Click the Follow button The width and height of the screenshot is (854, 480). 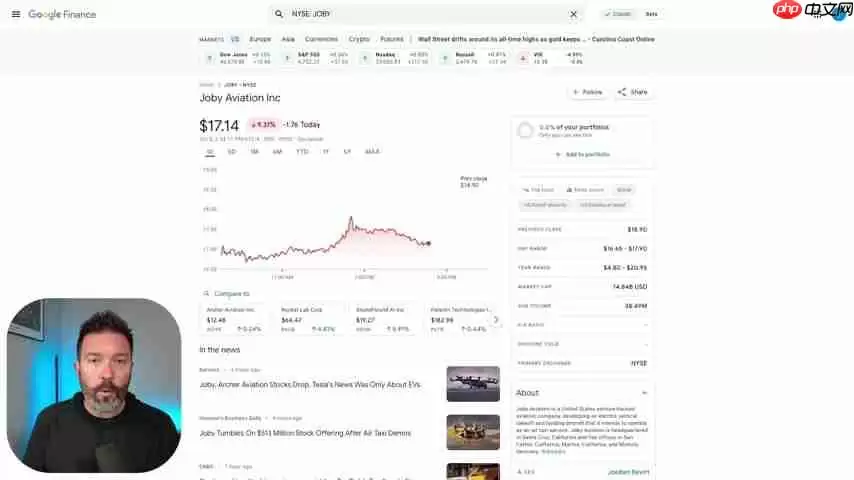(x=587, y=92)
